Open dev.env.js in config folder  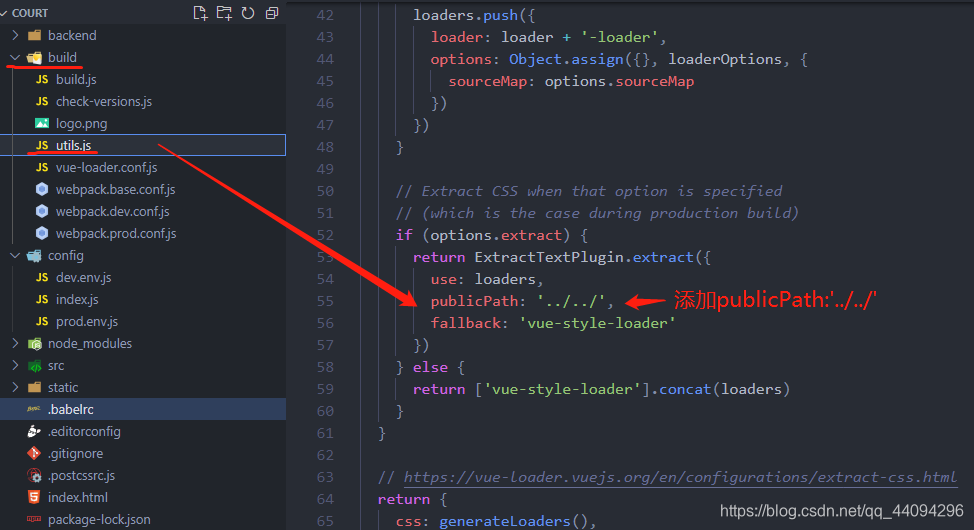click(x=83, y=278)
